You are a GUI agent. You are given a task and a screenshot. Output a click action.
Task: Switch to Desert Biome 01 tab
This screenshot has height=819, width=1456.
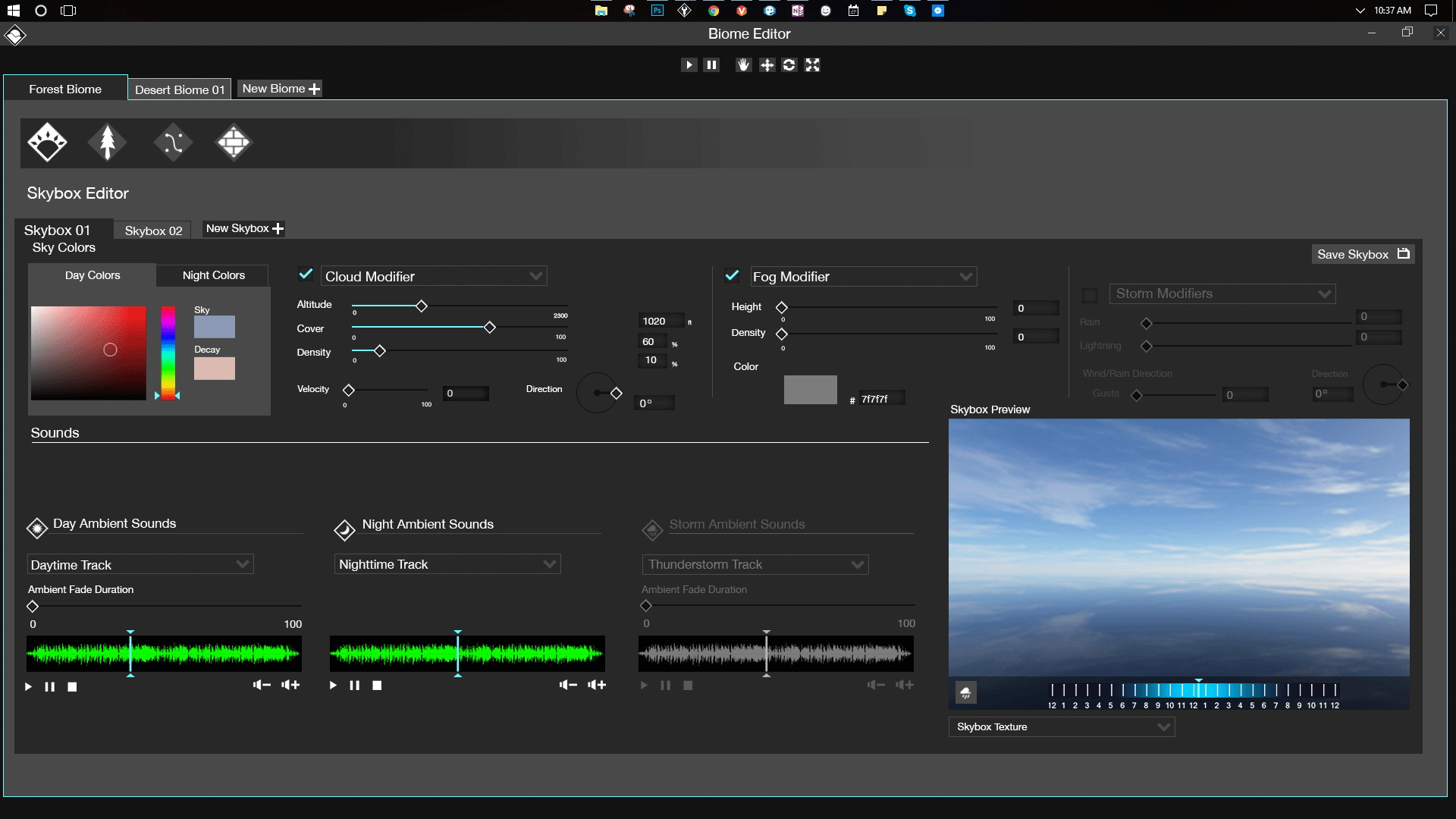[180, 89]
